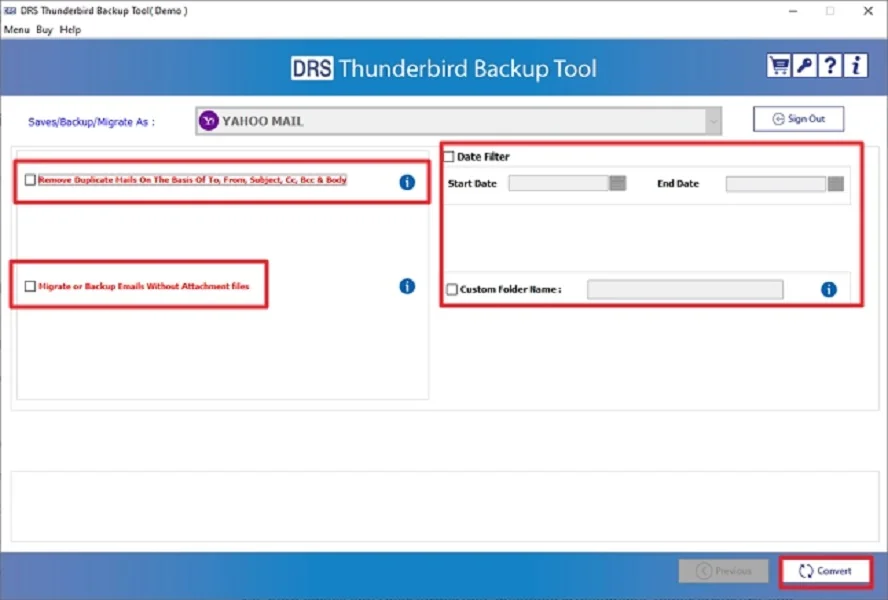Click the Sign Out button
The height and width of the screenshot is (600, 888).
[797, 118]
